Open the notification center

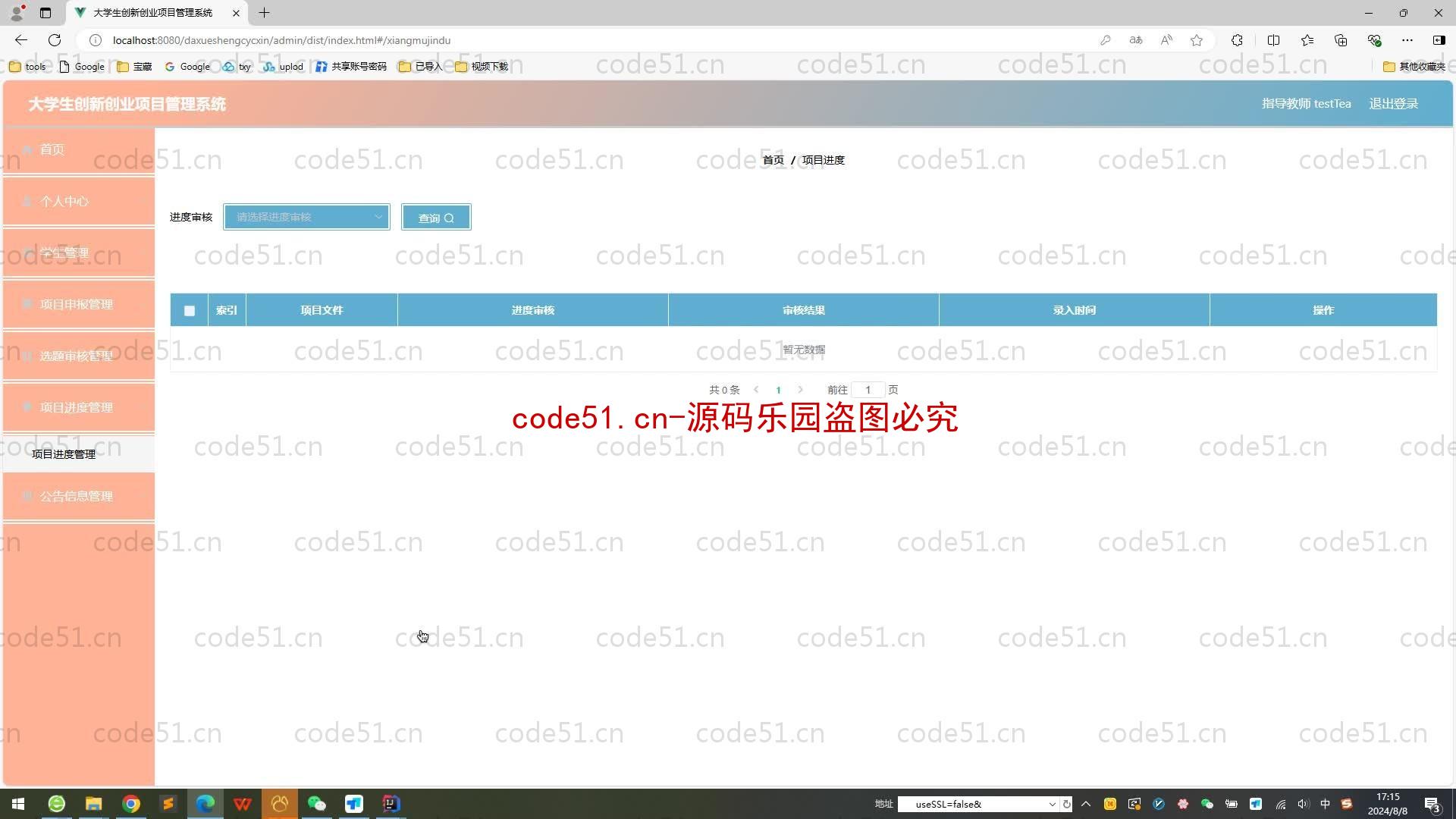(1432, 804)
